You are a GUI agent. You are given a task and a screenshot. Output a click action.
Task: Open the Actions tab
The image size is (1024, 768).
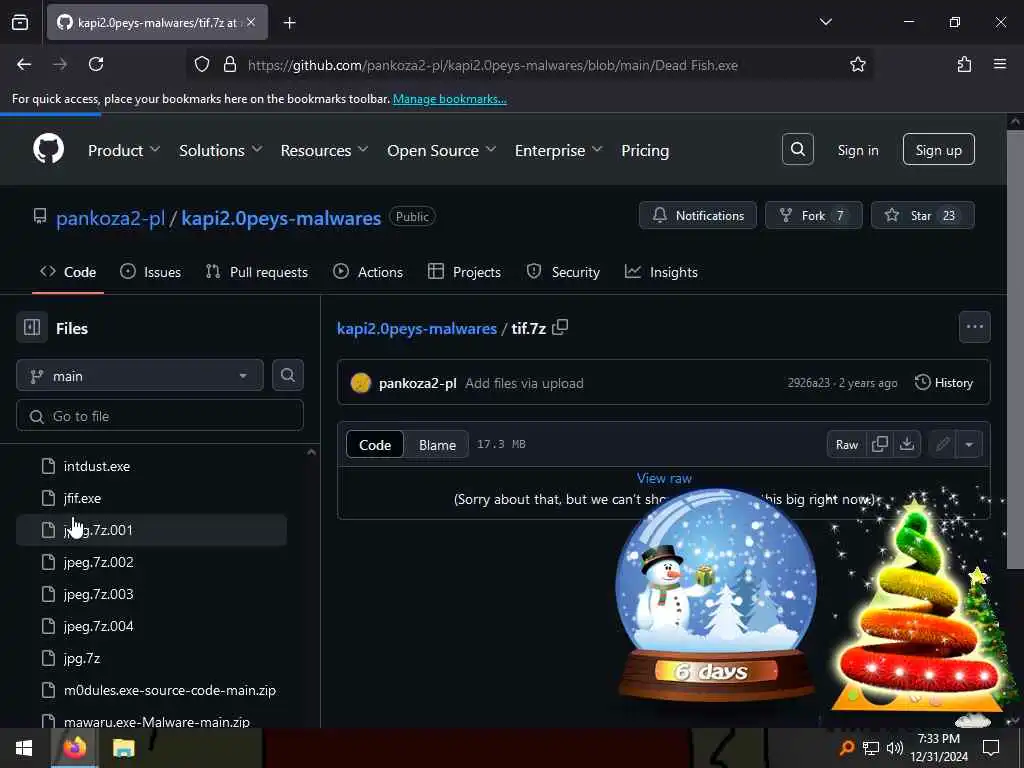coord(368,272)
